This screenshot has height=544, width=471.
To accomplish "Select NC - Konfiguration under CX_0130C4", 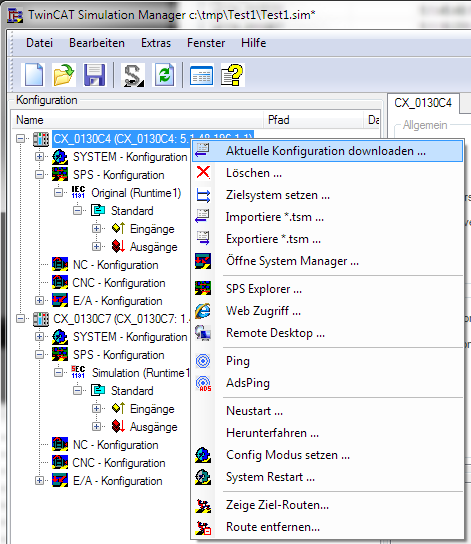I will coord(115,265).
